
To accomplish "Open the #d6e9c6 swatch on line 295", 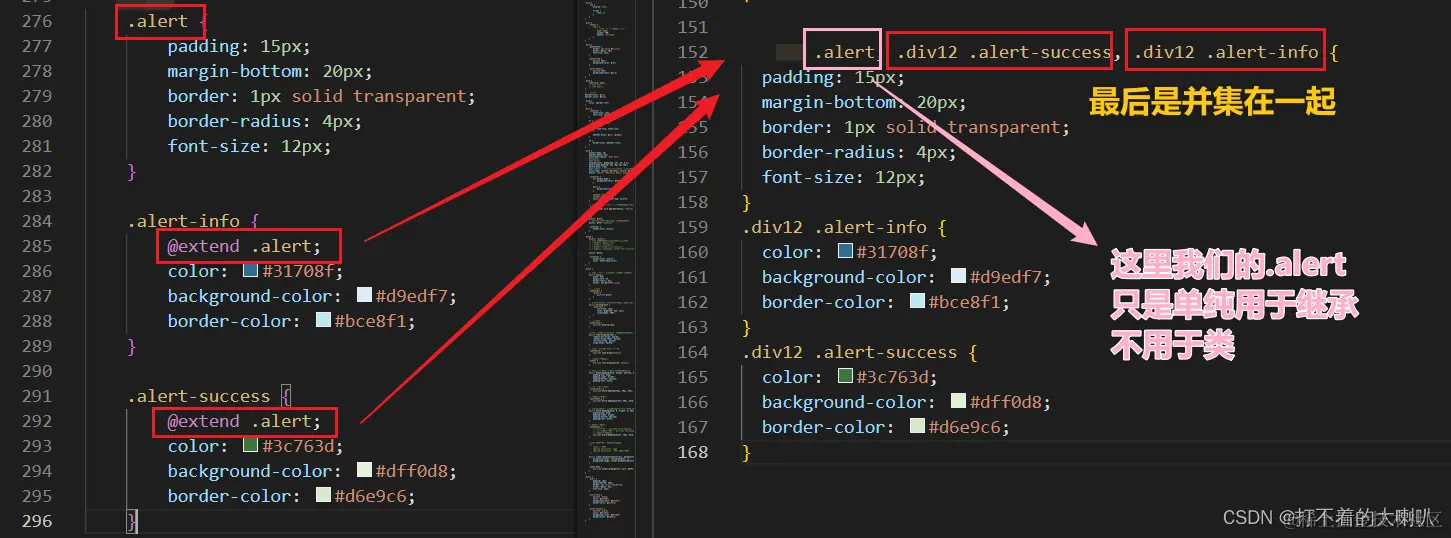I will coord(323,496).
